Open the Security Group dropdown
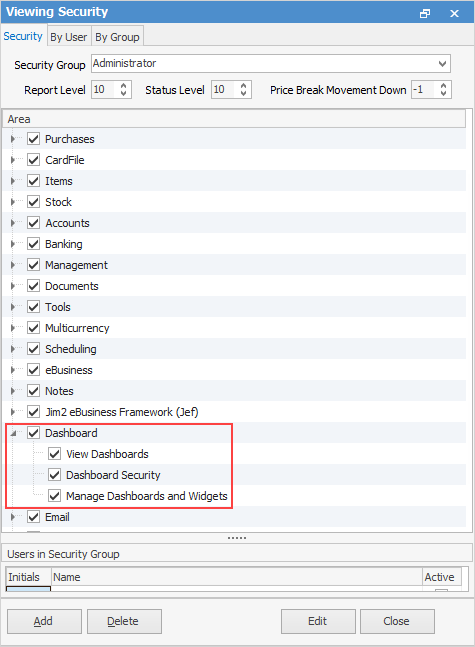Image resolution: width=475 pixels, height=647 pixels. tap(442, 64)
